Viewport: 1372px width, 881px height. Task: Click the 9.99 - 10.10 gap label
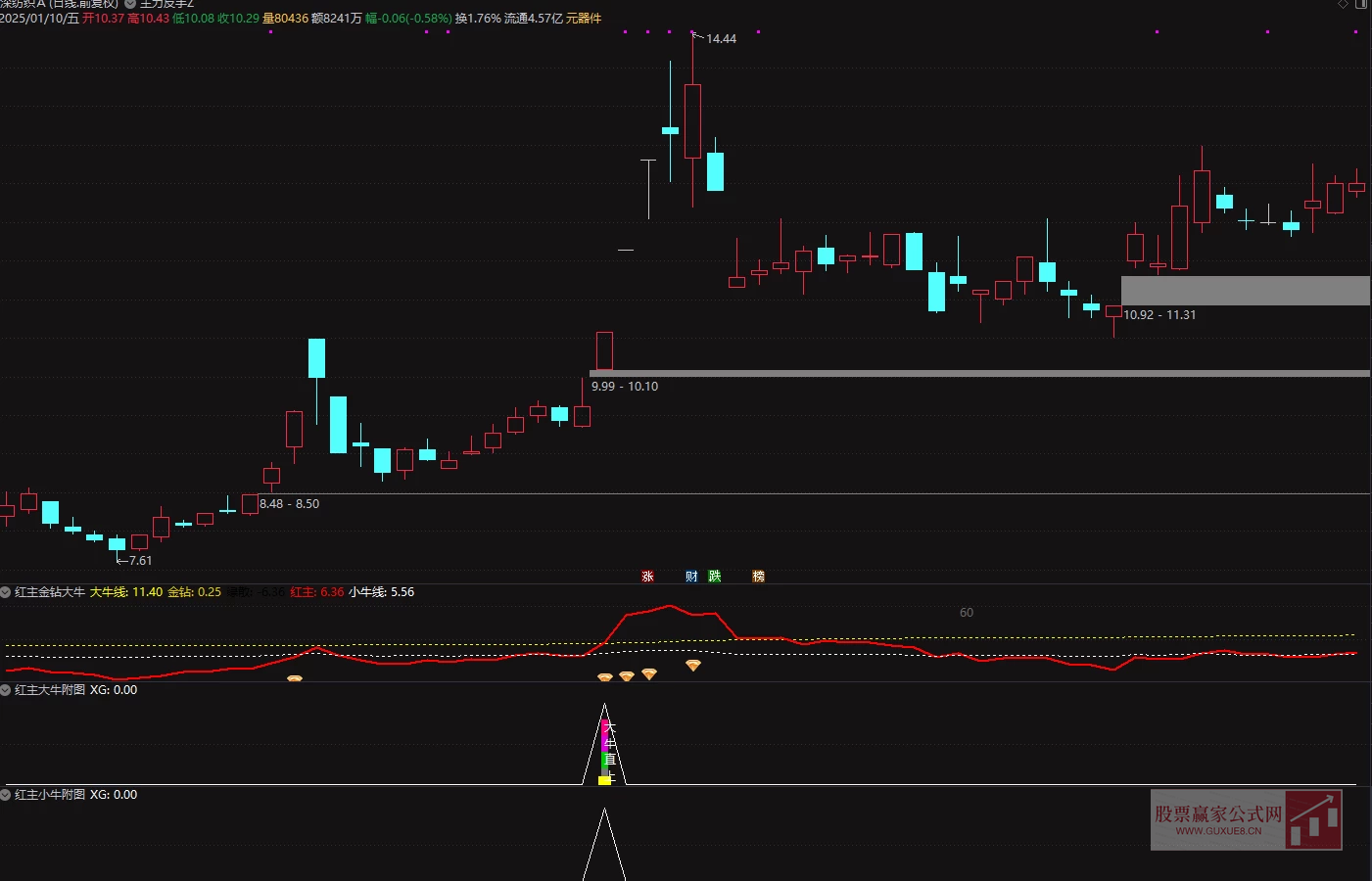click(x=625, y=387)
